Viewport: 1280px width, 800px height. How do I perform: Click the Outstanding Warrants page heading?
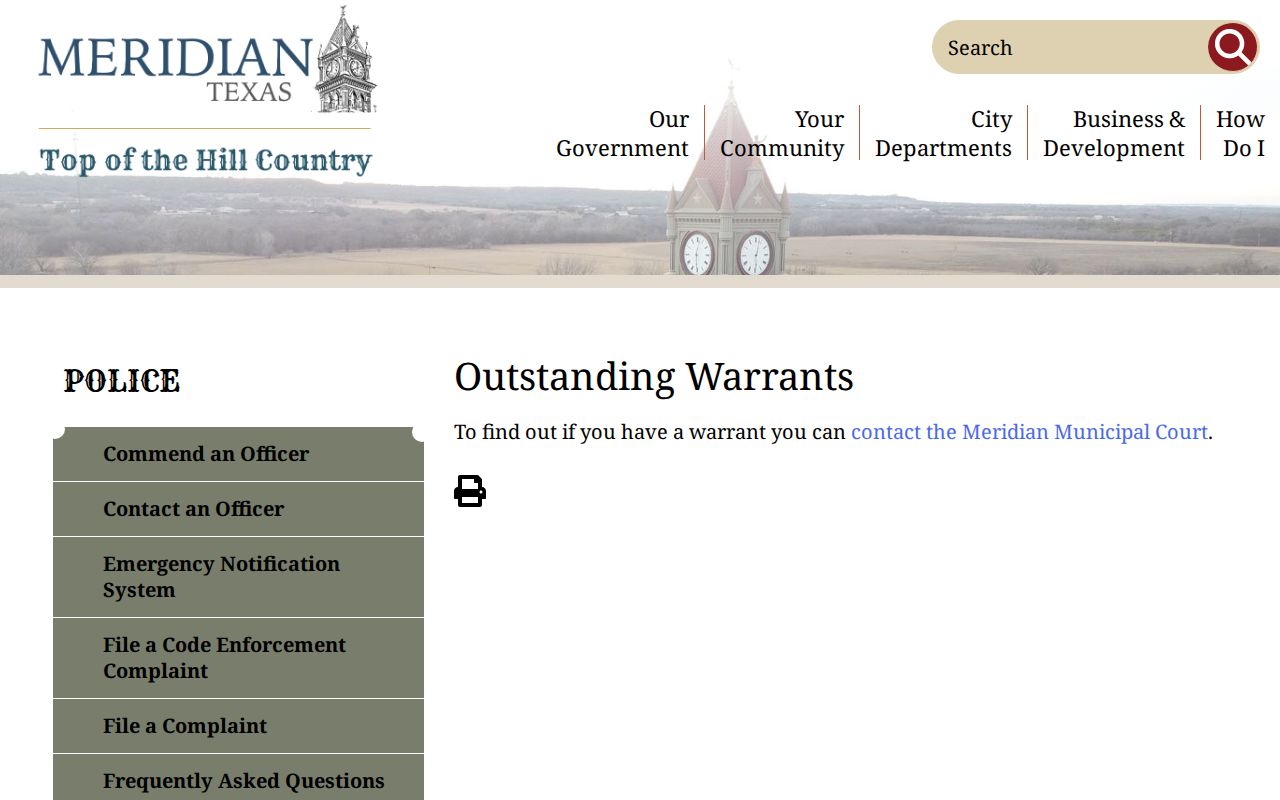coord(654,377)
